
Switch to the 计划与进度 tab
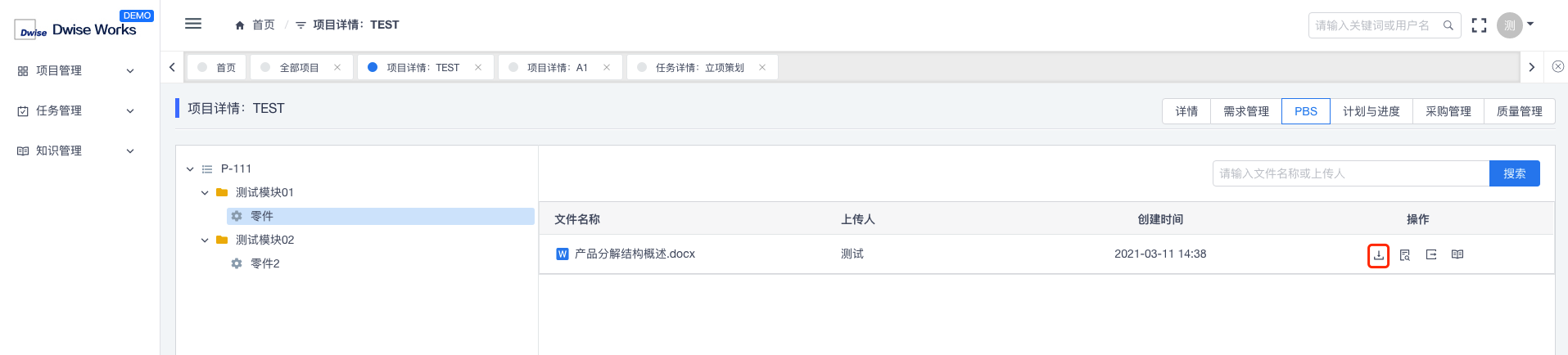(1371, 111)
